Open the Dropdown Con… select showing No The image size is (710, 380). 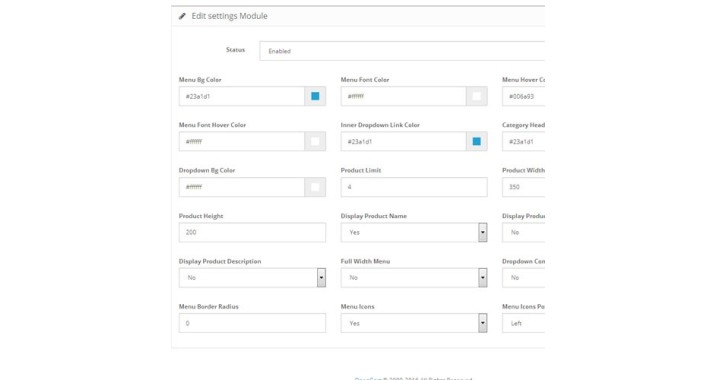point(523,278)
